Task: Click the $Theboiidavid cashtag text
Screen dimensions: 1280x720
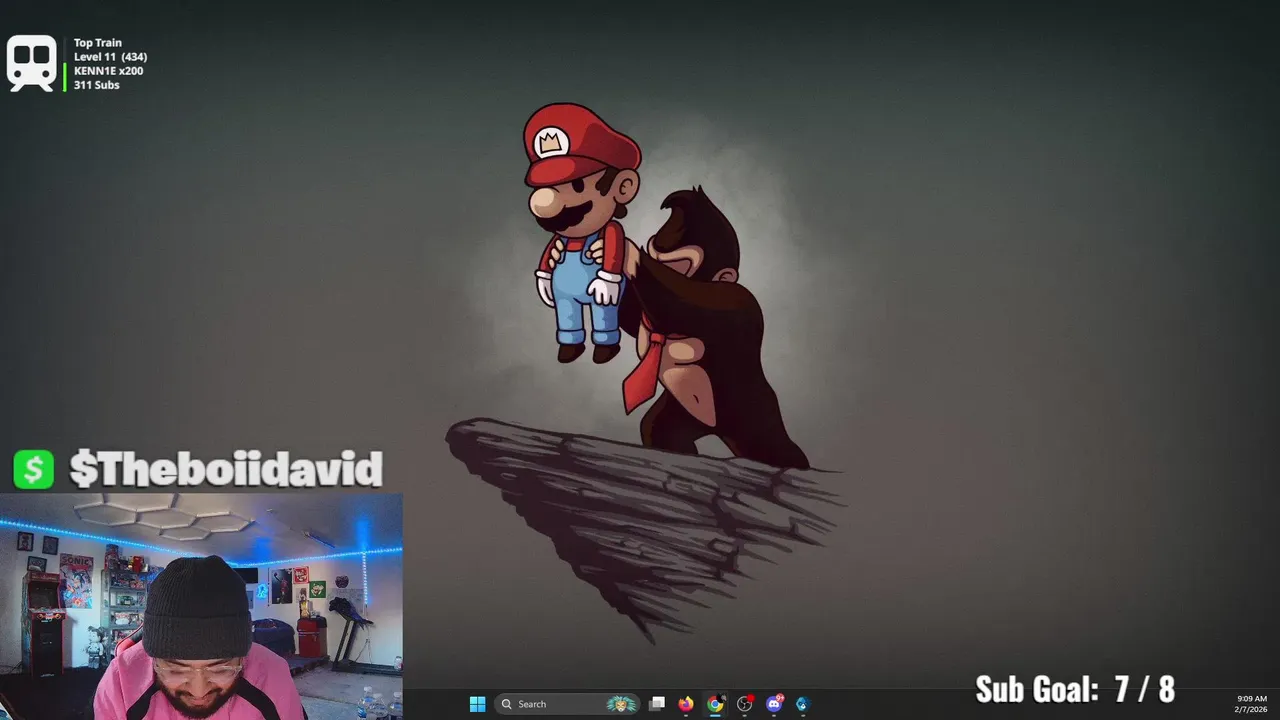Action: point(226,469)
